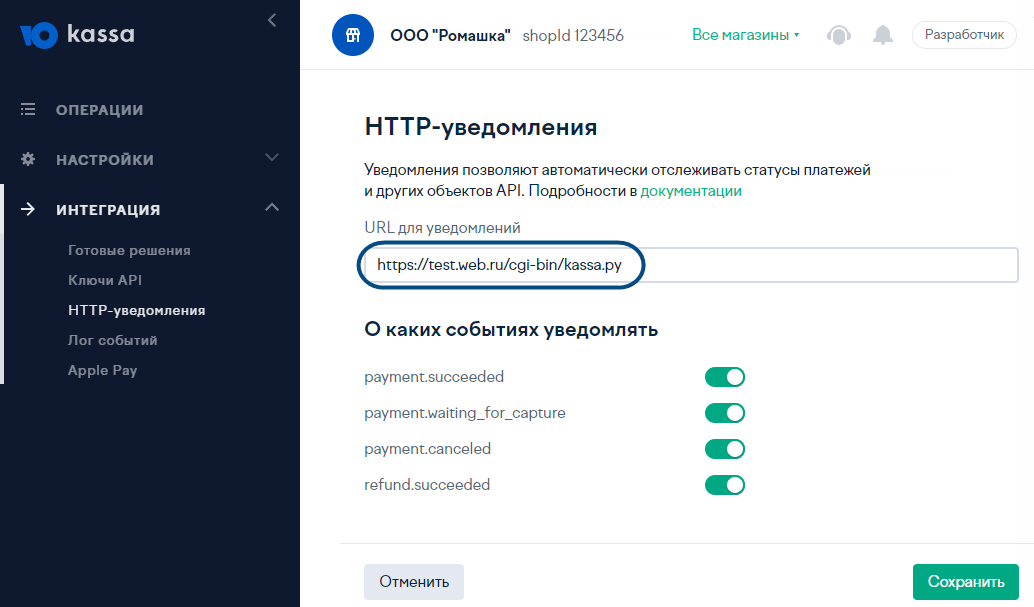1034x607 pixels.
Task: Collapse the Интеграция section chevron
Action: pos(272,207)
